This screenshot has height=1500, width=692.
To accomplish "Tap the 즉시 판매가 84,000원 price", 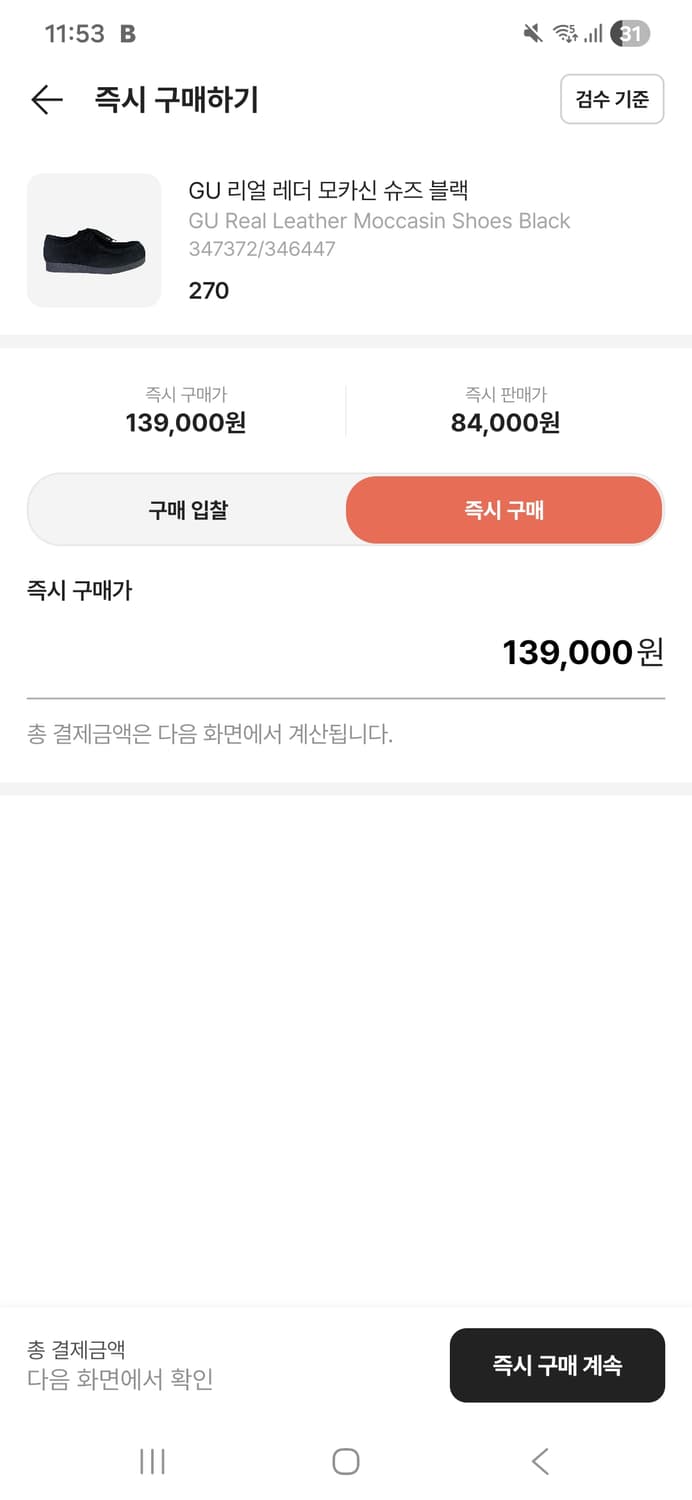I will point(503,423).
